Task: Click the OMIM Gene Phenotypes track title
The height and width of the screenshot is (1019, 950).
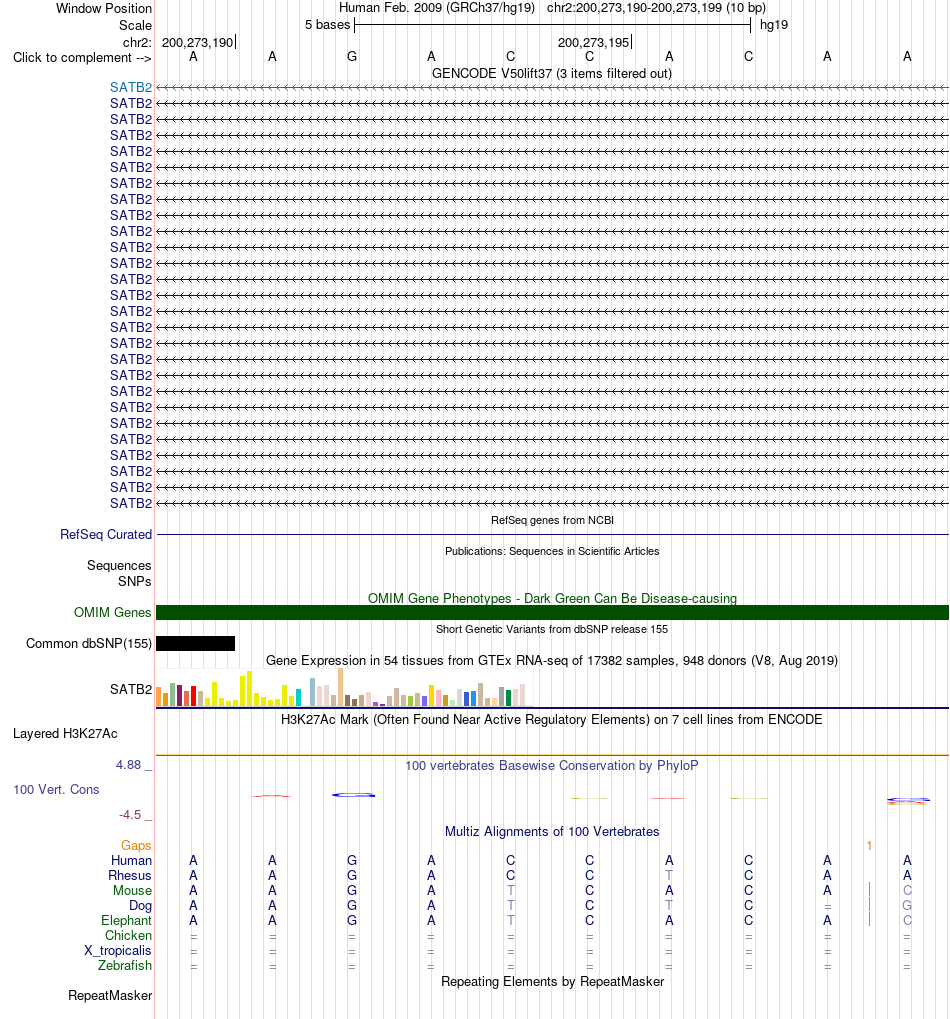Action: (552, 598)
